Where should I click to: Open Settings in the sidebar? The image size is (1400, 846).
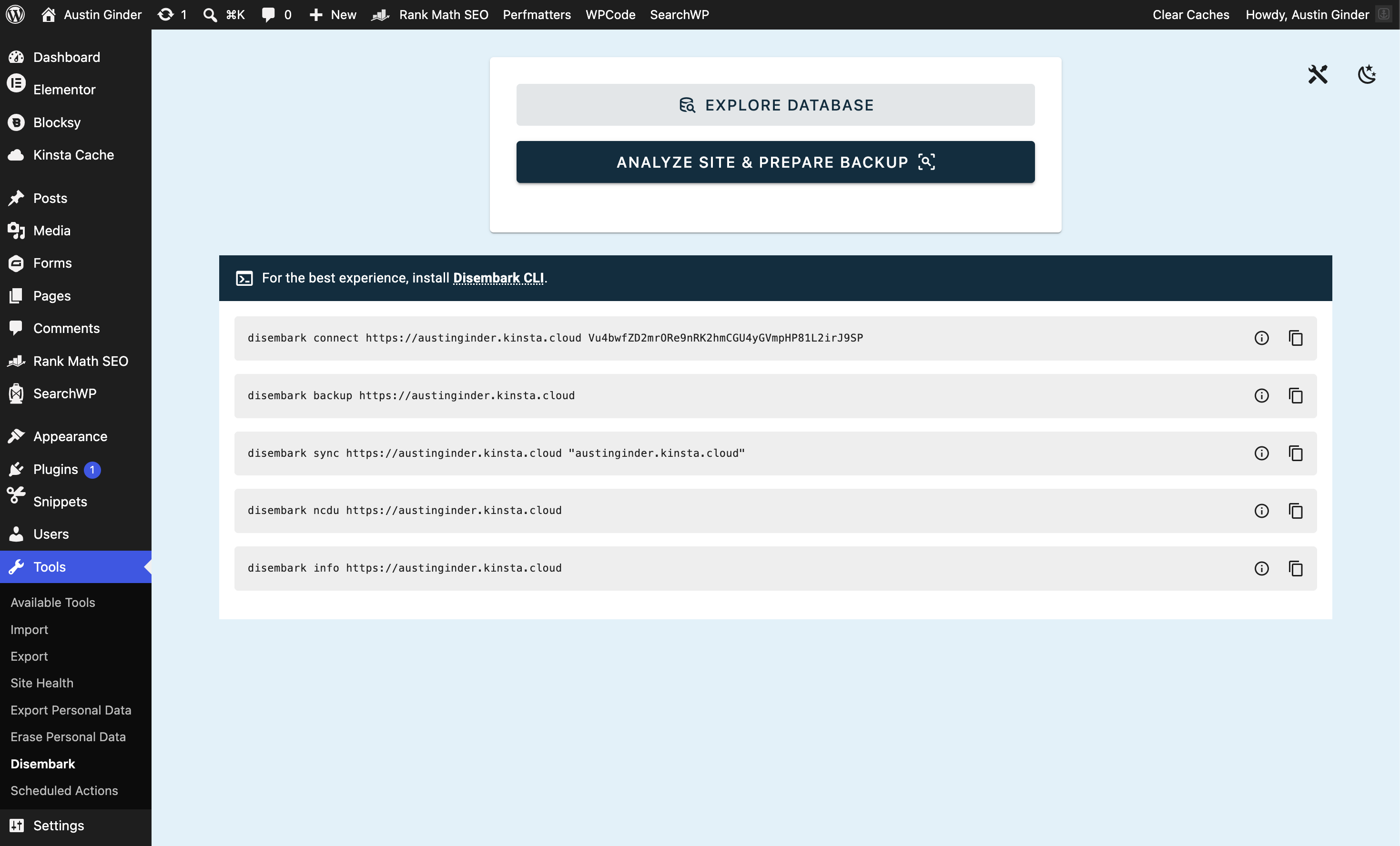pyautogui.click(x=76, y=825)
